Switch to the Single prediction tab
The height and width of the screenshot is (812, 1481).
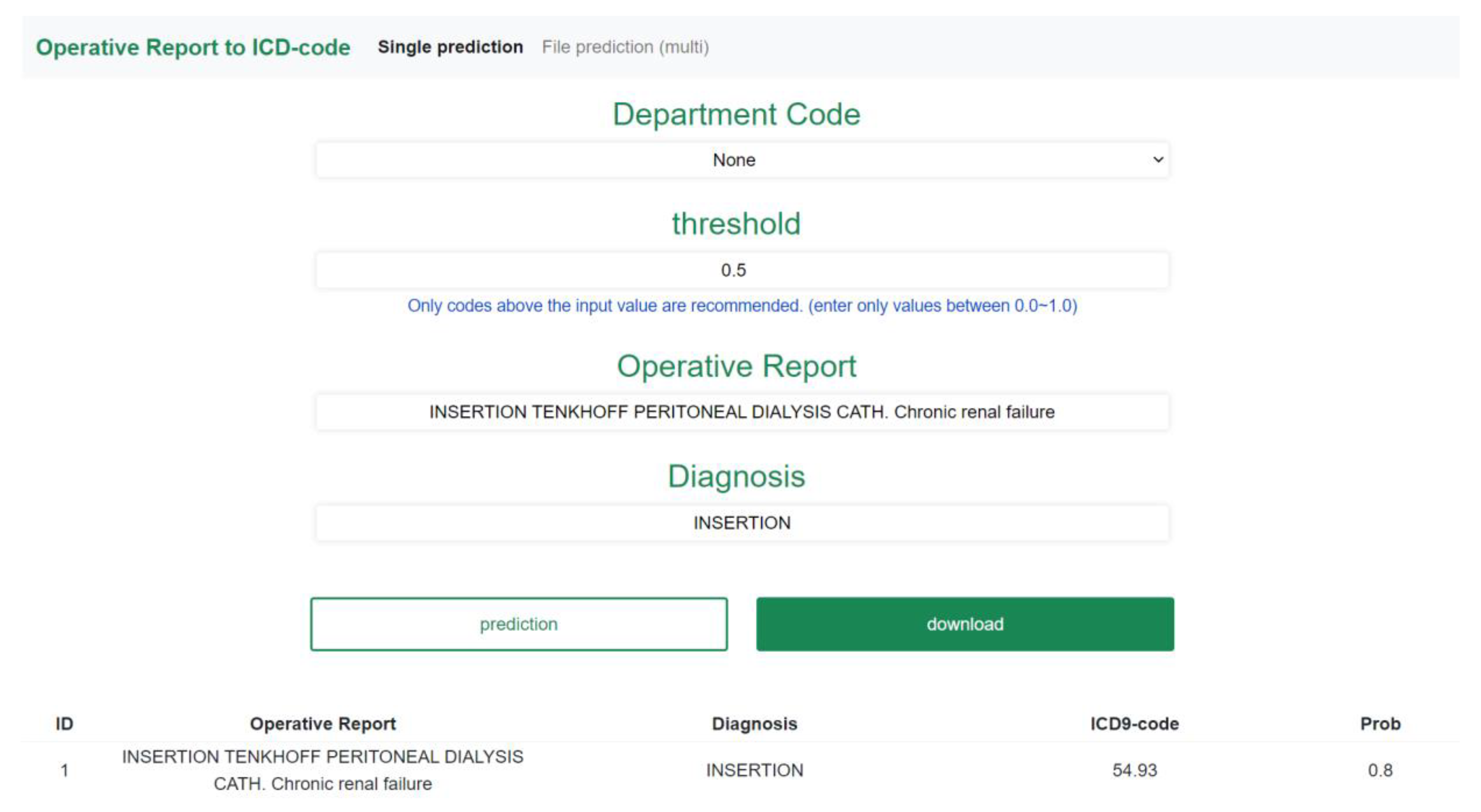[x=449, y=47]
